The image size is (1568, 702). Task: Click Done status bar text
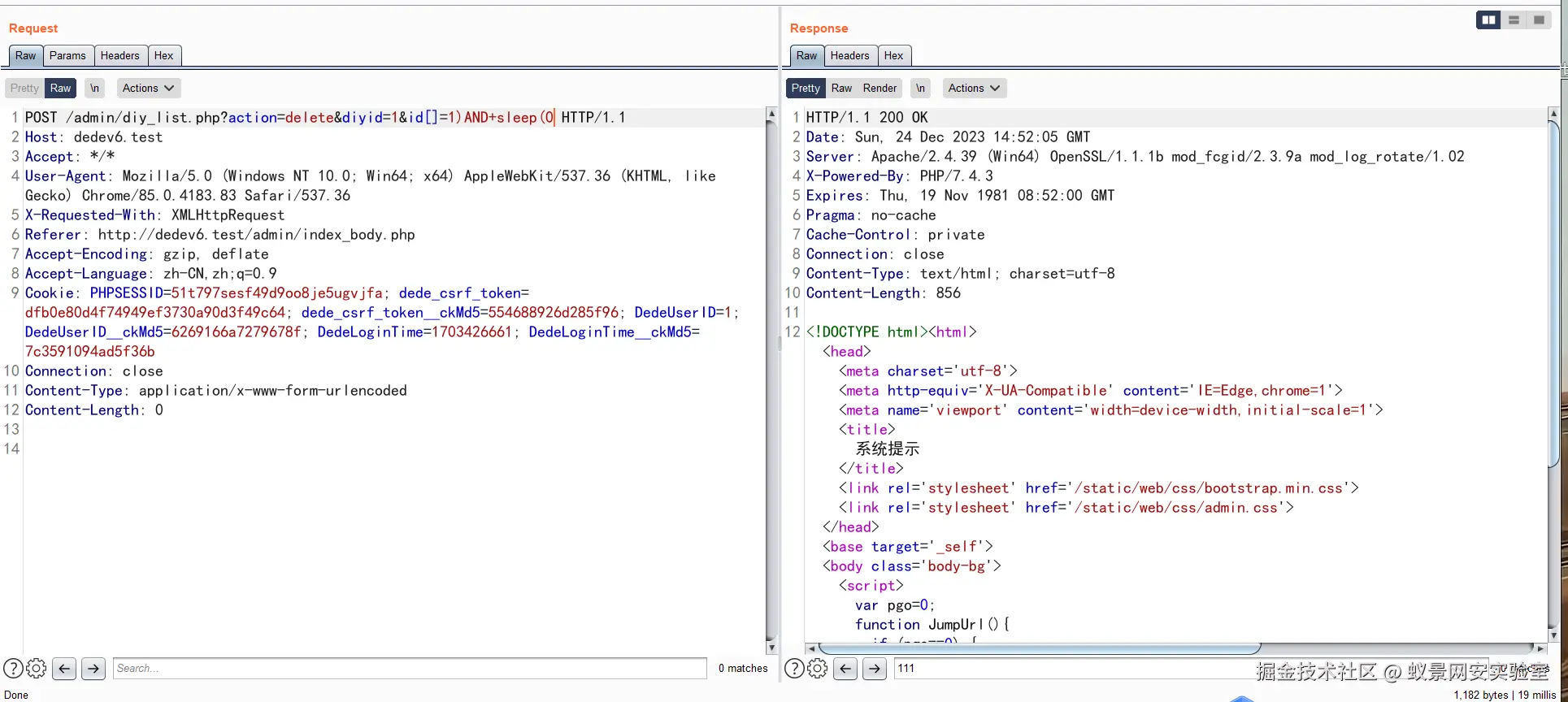point(16,695)
